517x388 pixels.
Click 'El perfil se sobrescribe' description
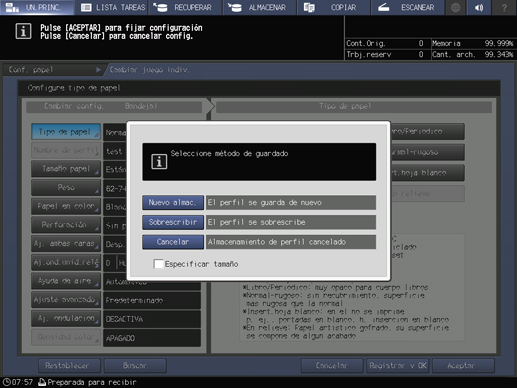pos(291,222)
